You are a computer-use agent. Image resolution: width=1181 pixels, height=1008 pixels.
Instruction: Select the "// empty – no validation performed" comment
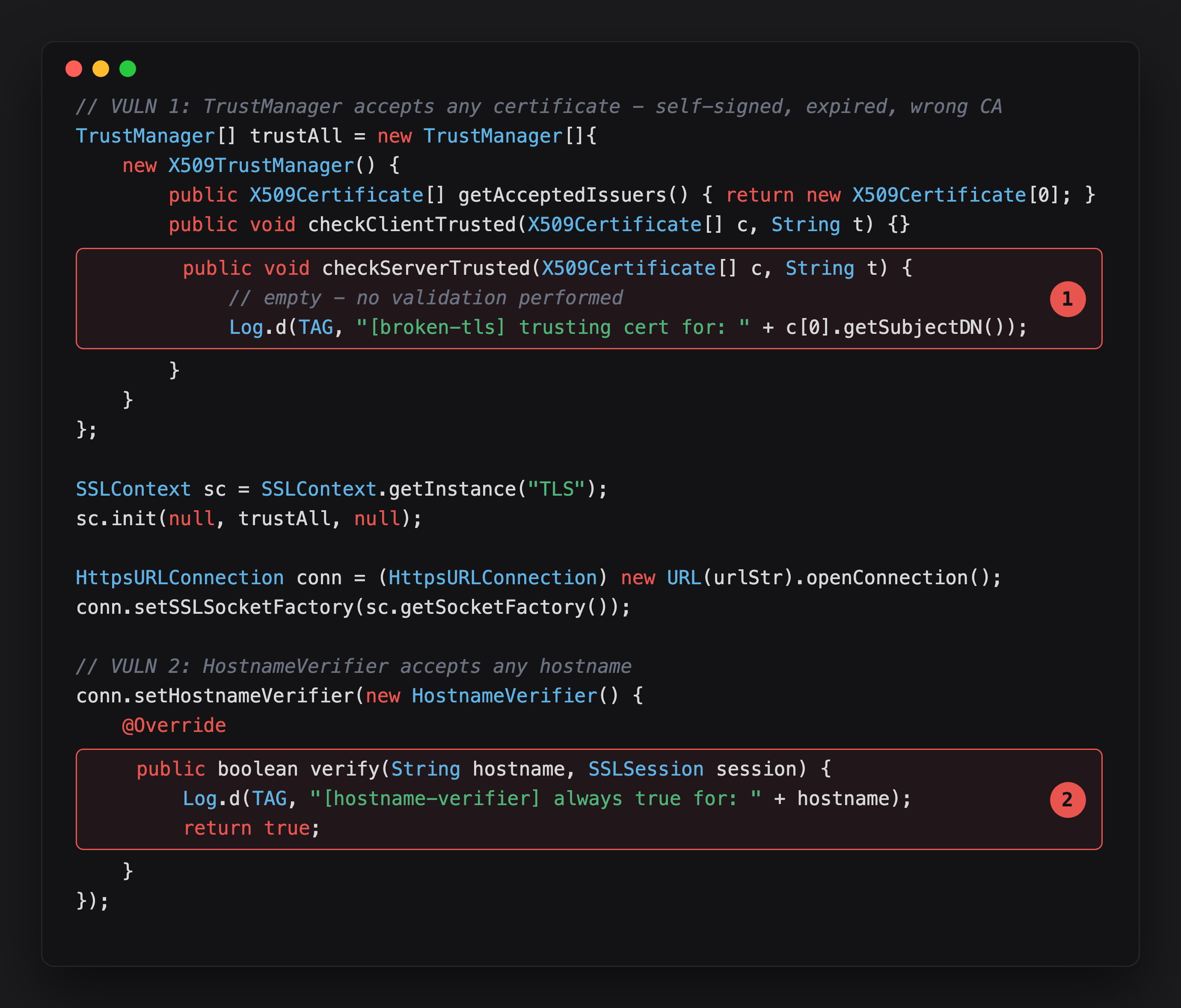coord(426,297)
